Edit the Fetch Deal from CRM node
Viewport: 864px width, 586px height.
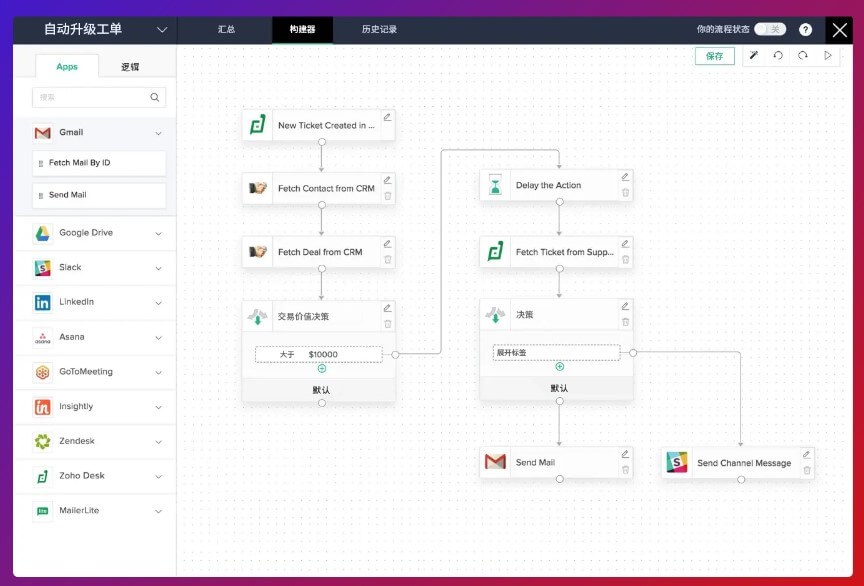[x=387, y=244]
